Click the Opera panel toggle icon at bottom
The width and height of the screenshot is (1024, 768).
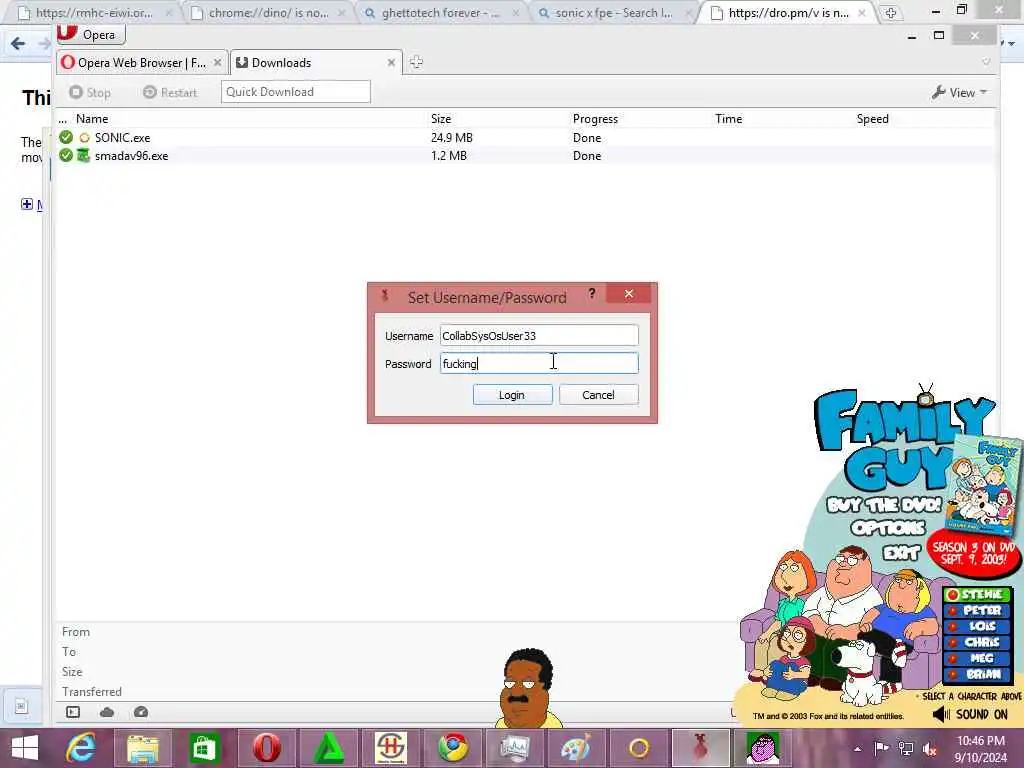[72, 712]
